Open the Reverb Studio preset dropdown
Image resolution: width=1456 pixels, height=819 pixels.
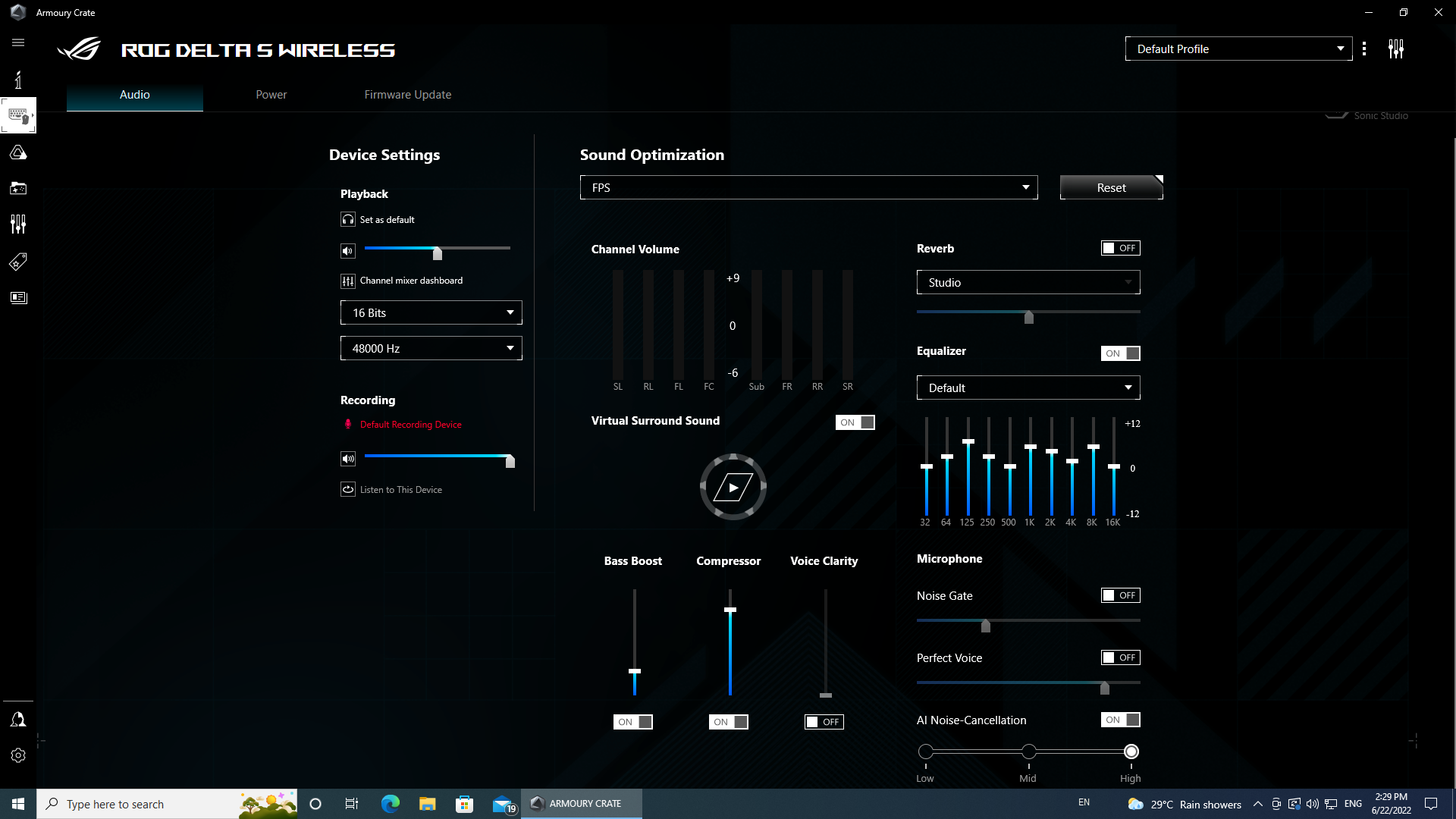1028,282
